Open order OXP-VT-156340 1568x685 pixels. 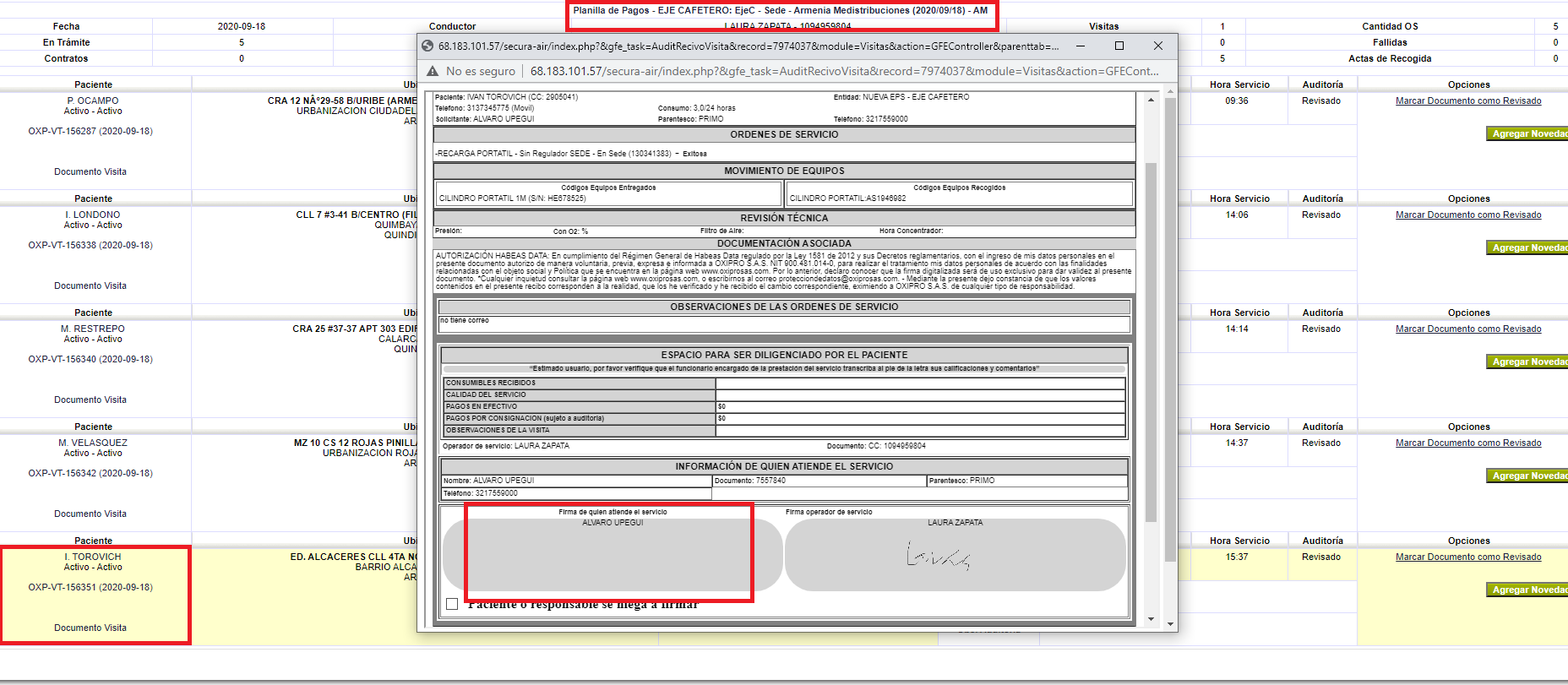coord(90,359)
